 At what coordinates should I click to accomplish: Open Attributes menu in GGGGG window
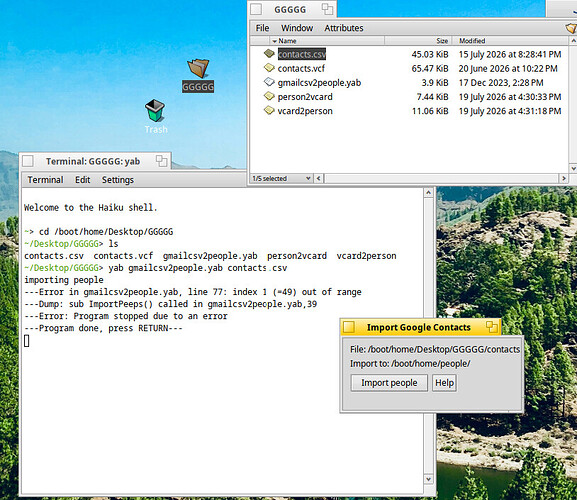point(344,28)
